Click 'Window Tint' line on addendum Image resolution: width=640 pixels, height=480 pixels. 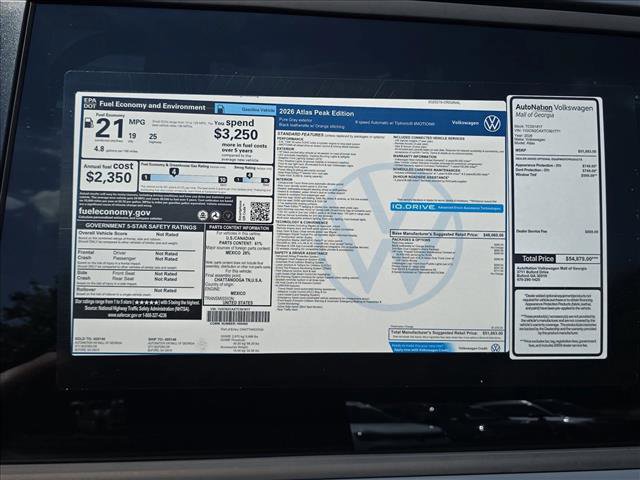(556, 175)
